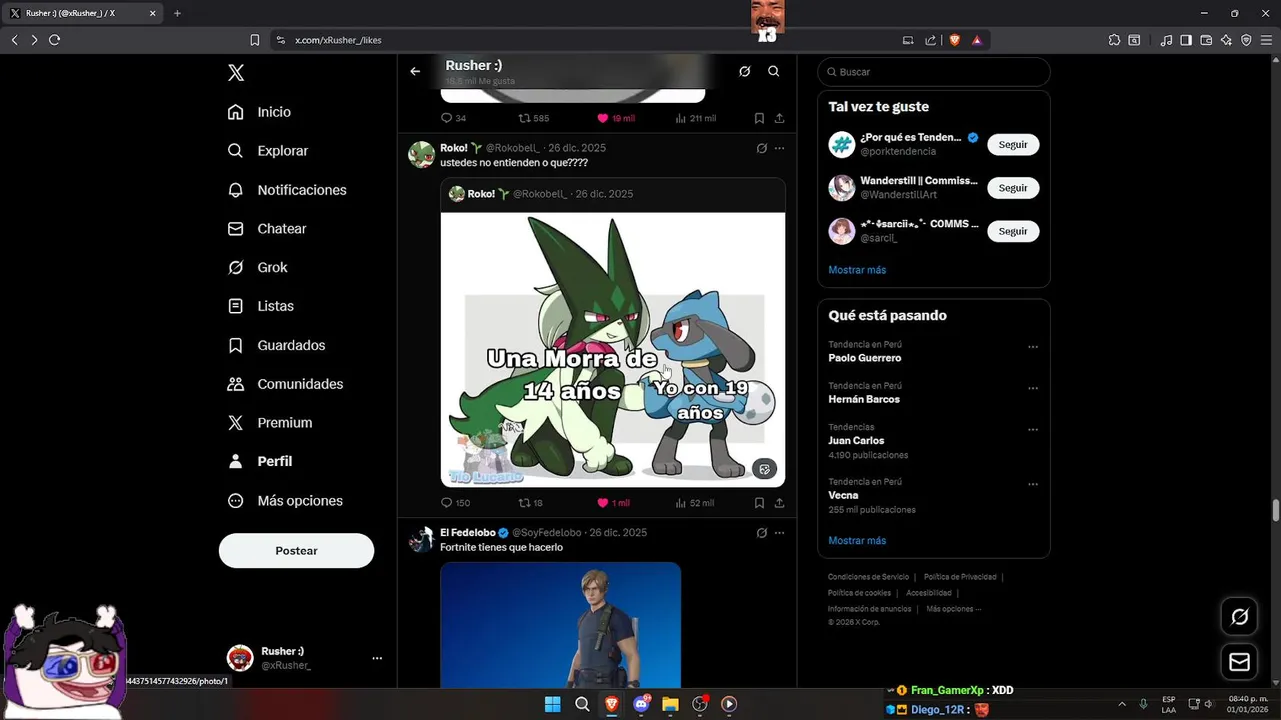The width and height of the screenshot is (1281, 720).
Task: Bookmark page icon left of the URL
Action: tap(254, 40)
